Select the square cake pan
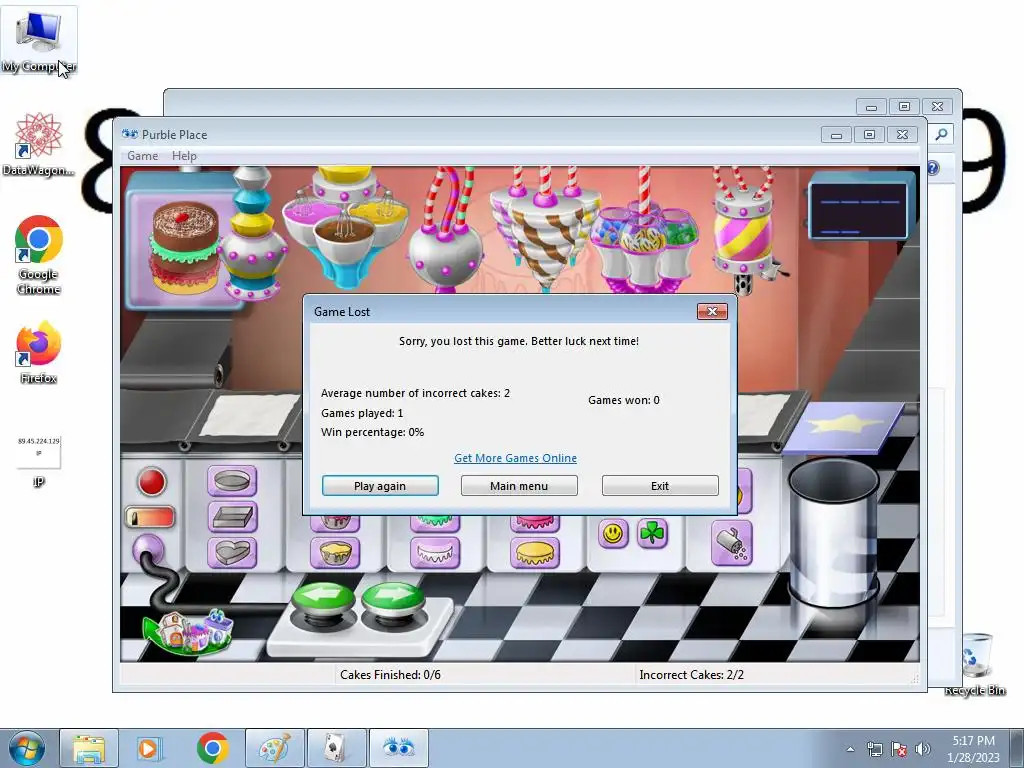The image size is (1024, 768). pyautogui.click(x=232, y=517)
